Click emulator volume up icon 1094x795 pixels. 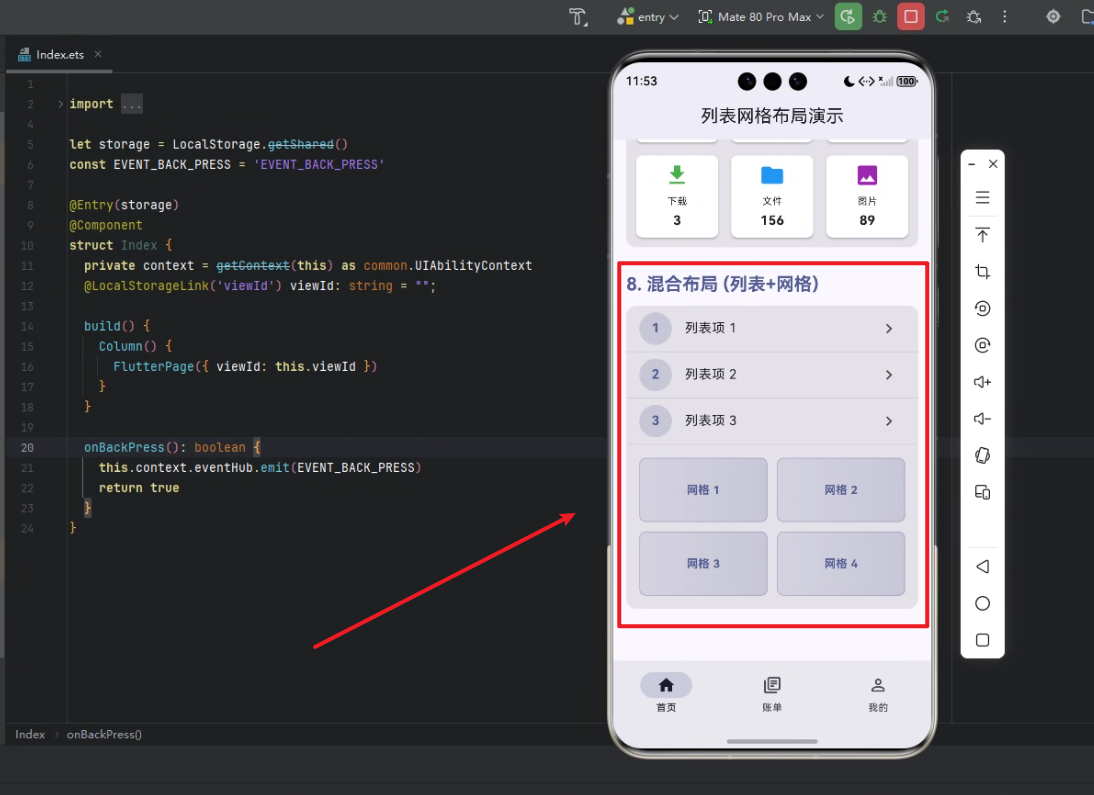[982, 382]
